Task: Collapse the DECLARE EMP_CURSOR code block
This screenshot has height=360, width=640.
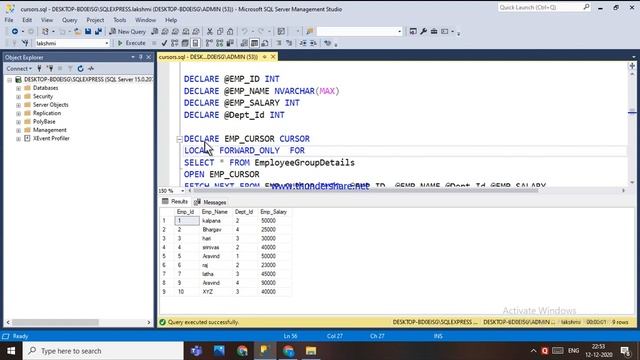Action: tap(179, 139)
